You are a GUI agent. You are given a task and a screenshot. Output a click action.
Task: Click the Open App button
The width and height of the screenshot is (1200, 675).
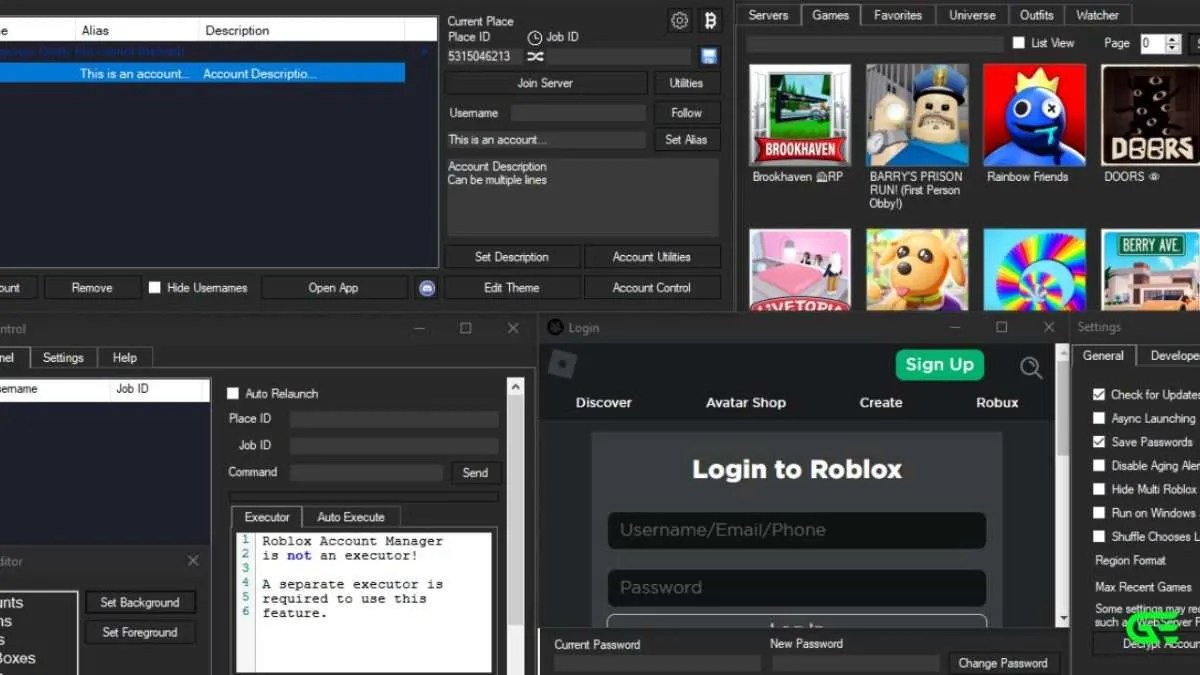(x=333, y=287)
